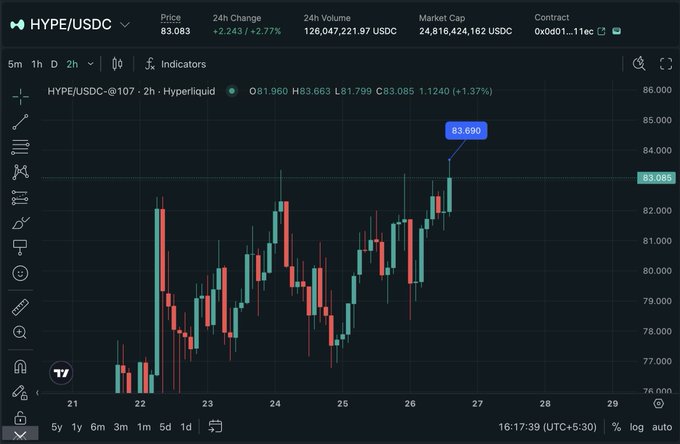Select the text annotation tool
The image size is (680, 444).
coord(20,248)
